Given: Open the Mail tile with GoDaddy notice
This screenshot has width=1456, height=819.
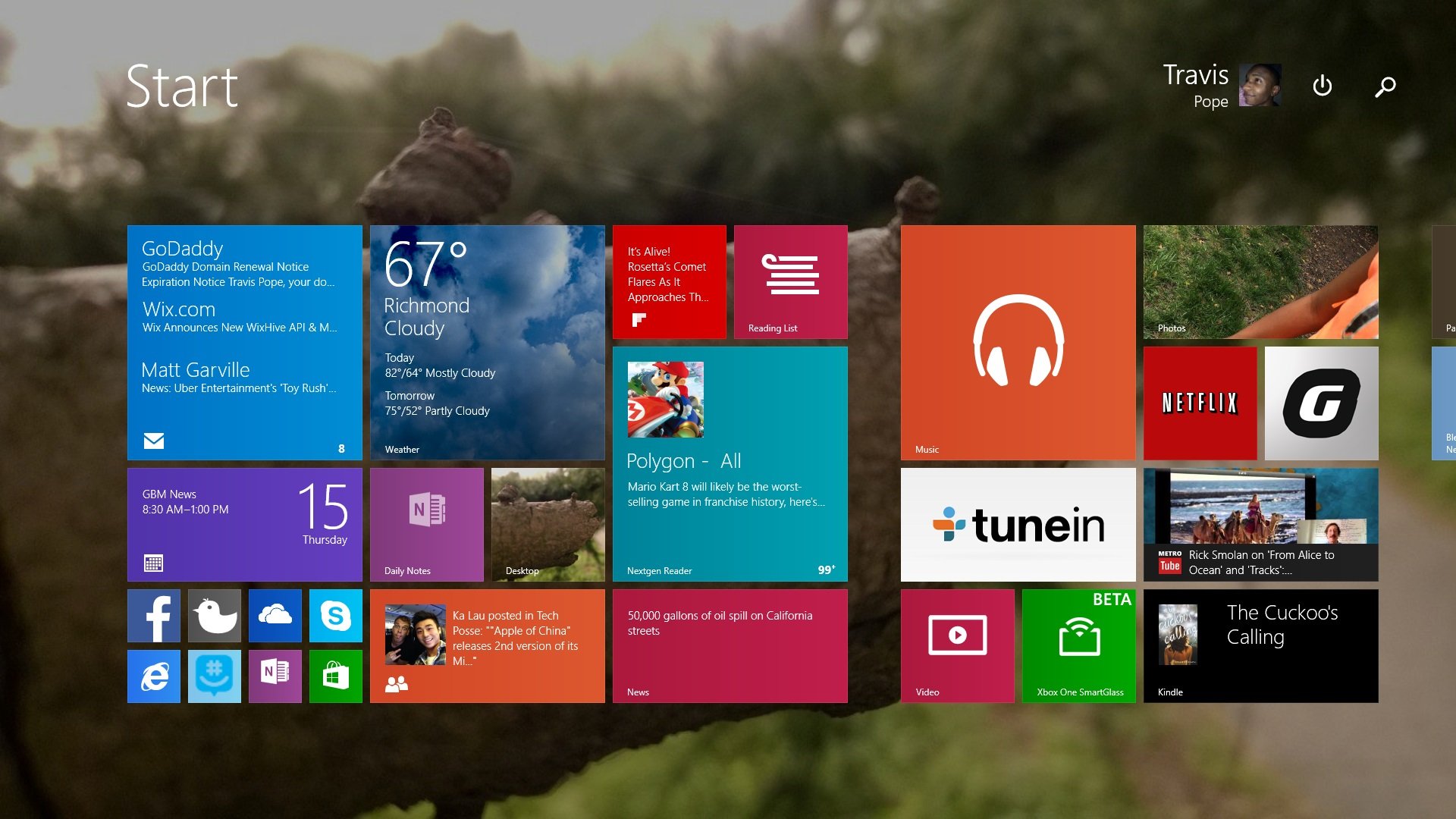Looking at the screenshot, I should coord(244,343).
